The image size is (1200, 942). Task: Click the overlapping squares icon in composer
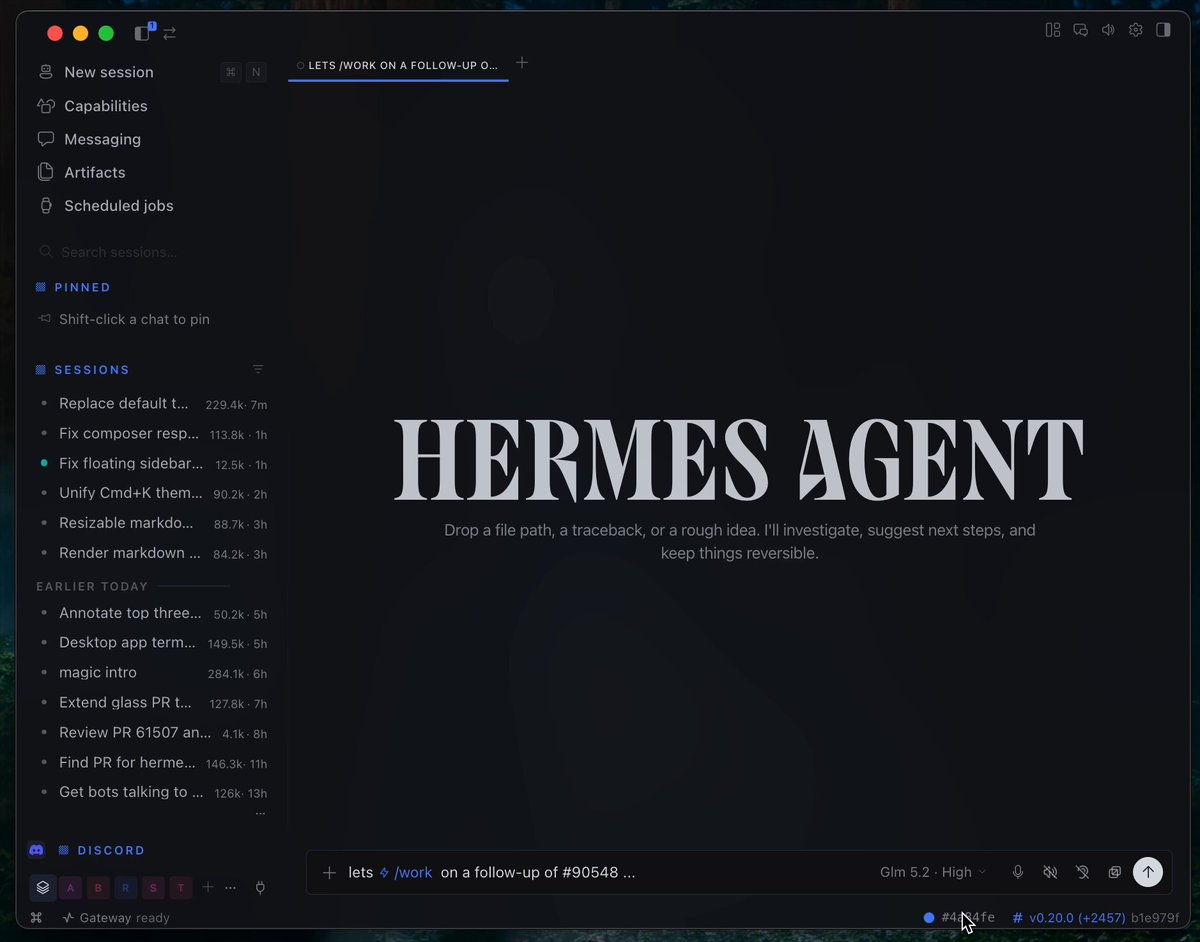pos(1114,872)
